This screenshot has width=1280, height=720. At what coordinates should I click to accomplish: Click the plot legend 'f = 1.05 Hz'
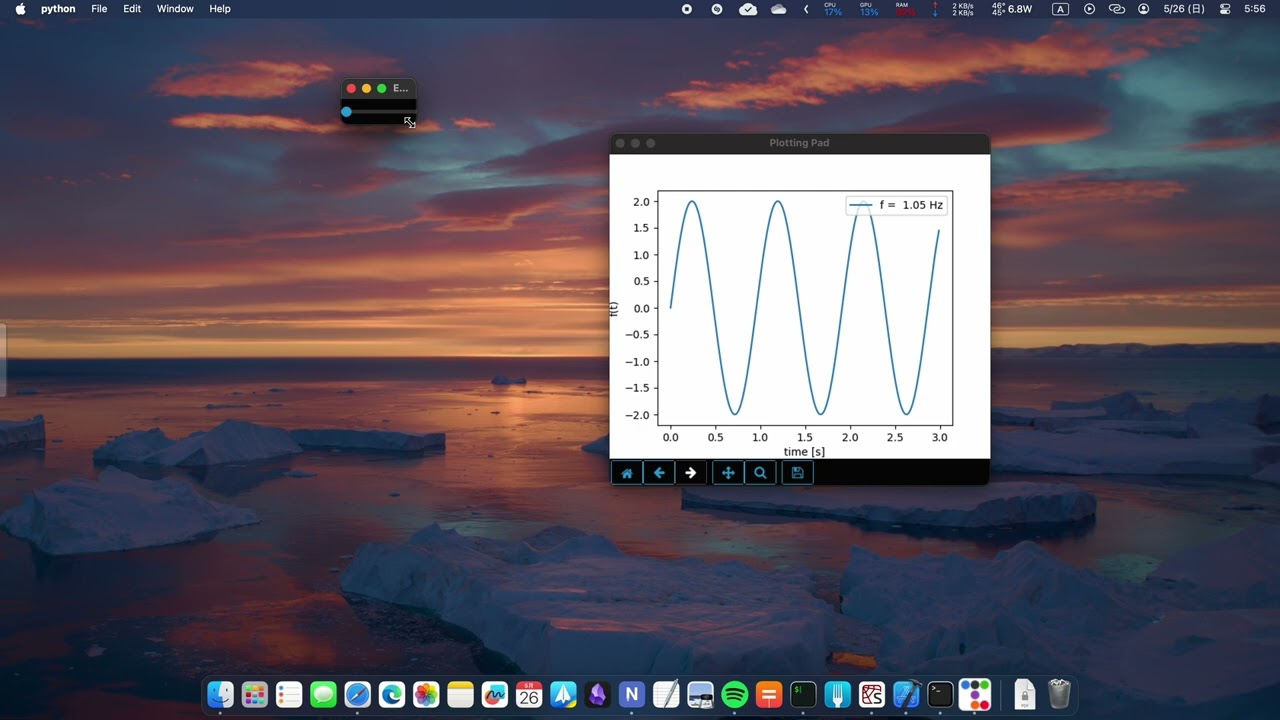click(x=896, y=205)
